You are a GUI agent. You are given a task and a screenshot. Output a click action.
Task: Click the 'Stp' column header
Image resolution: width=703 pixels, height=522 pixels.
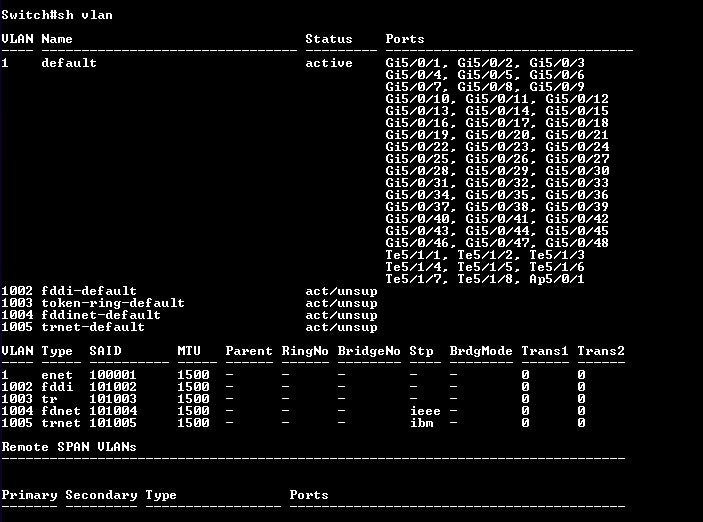coord(421,351)
